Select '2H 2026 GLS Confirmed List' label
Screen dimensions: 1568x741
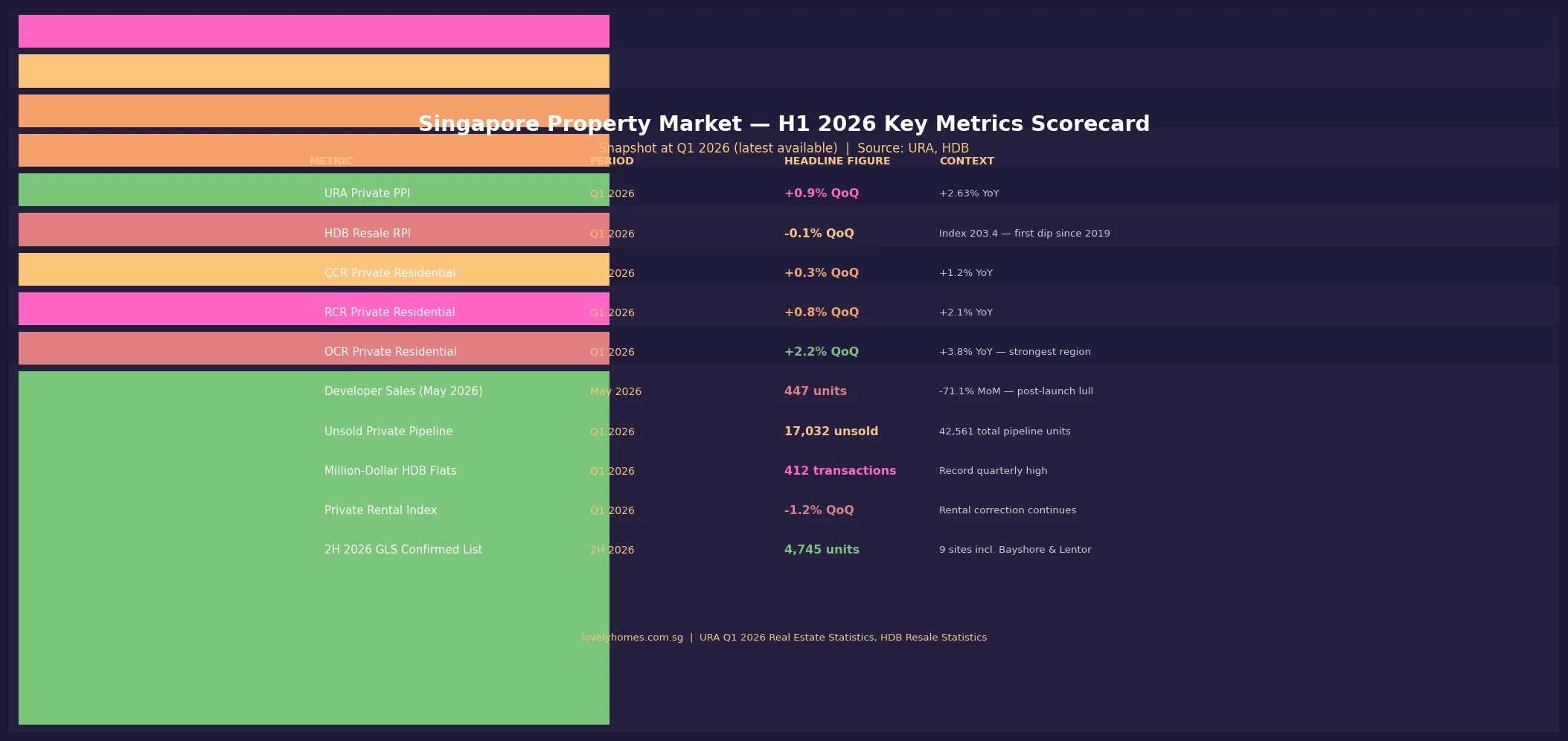coord(403,550)
